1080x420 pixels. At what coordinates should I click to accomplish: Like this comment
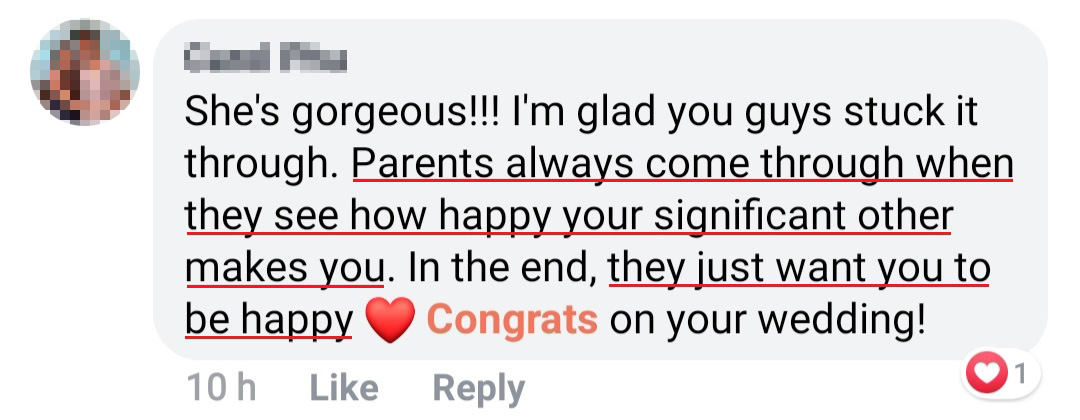coord(342,388)
